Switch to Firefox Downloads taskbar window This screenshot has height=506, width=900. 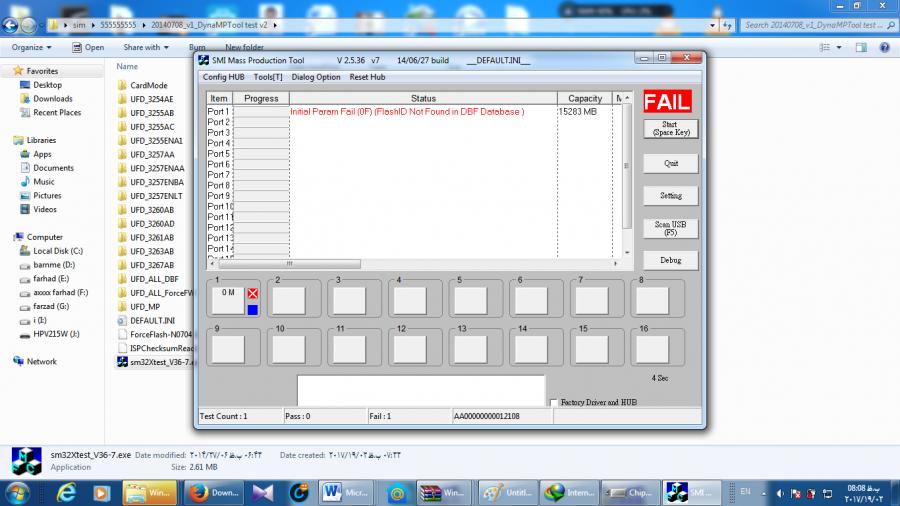tap(214, 492)
